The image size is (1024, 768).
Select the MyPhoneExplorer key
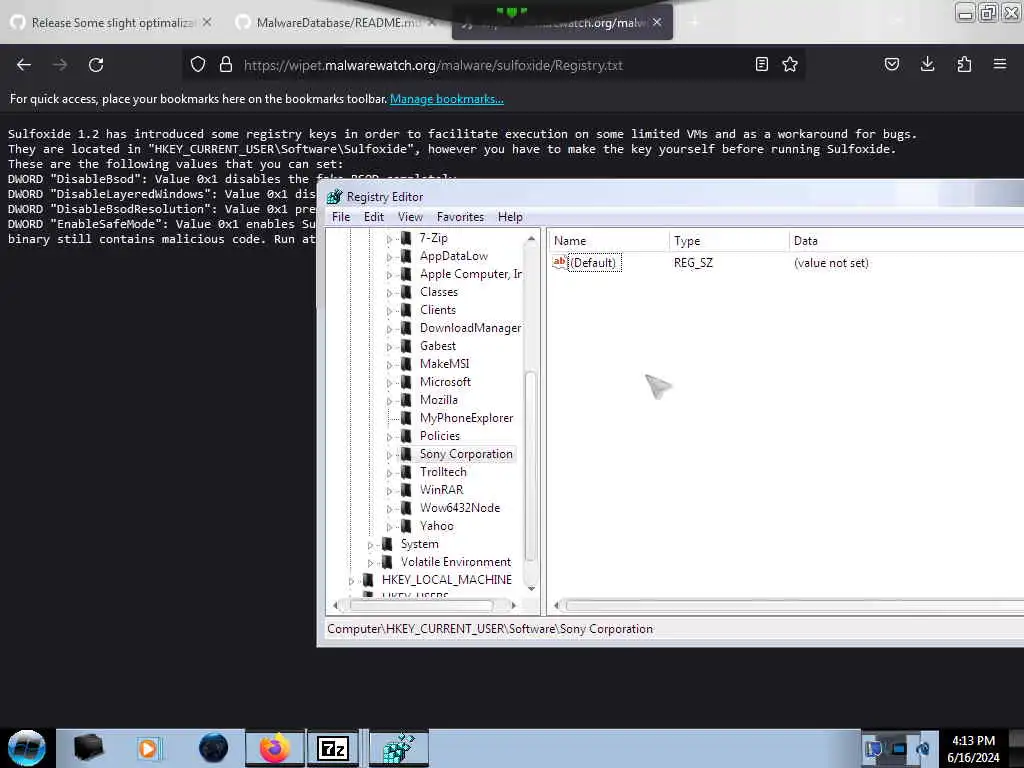[466, 418]
